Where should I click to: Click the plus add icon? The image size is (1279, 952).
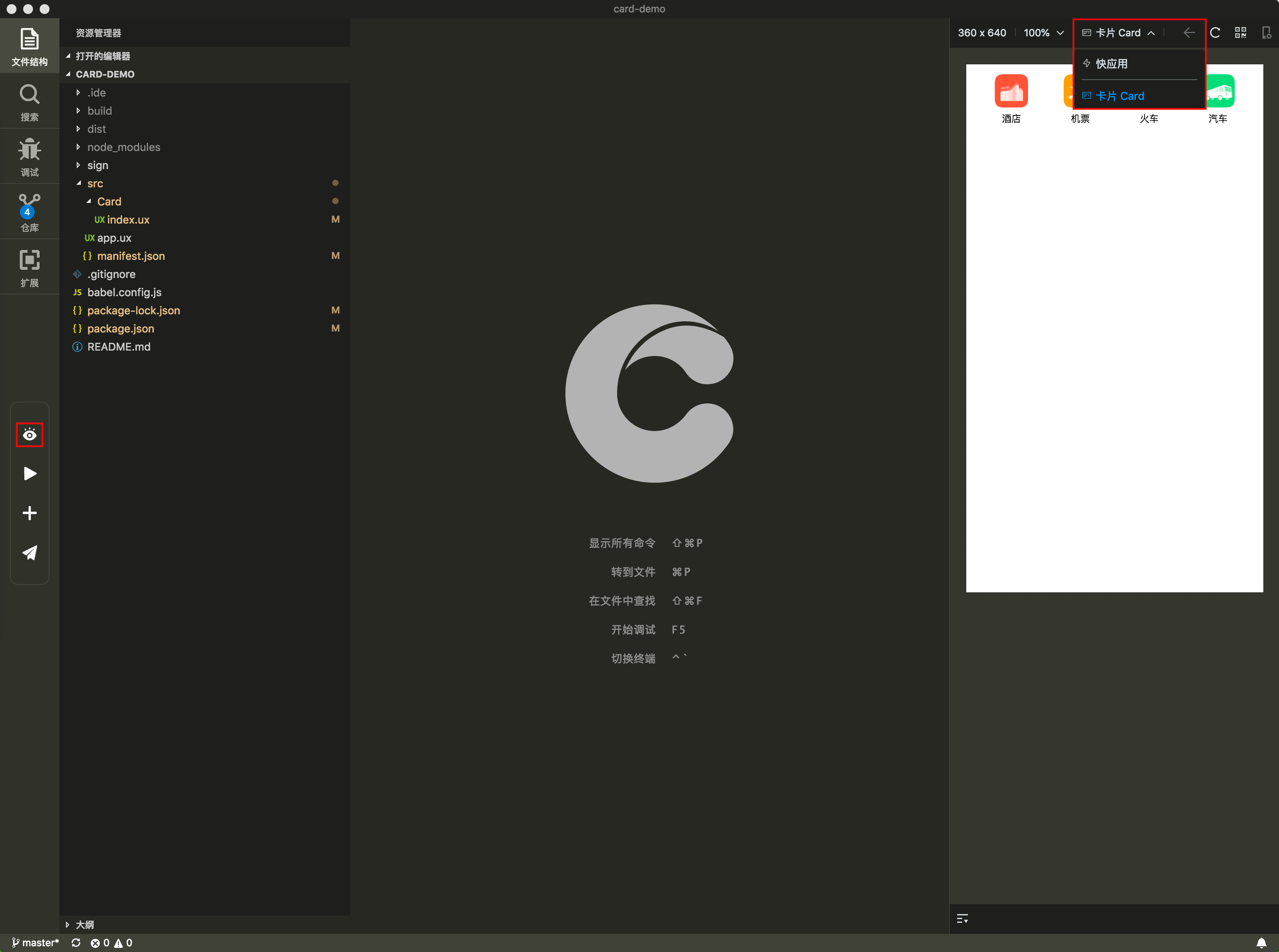click(29, 513)
